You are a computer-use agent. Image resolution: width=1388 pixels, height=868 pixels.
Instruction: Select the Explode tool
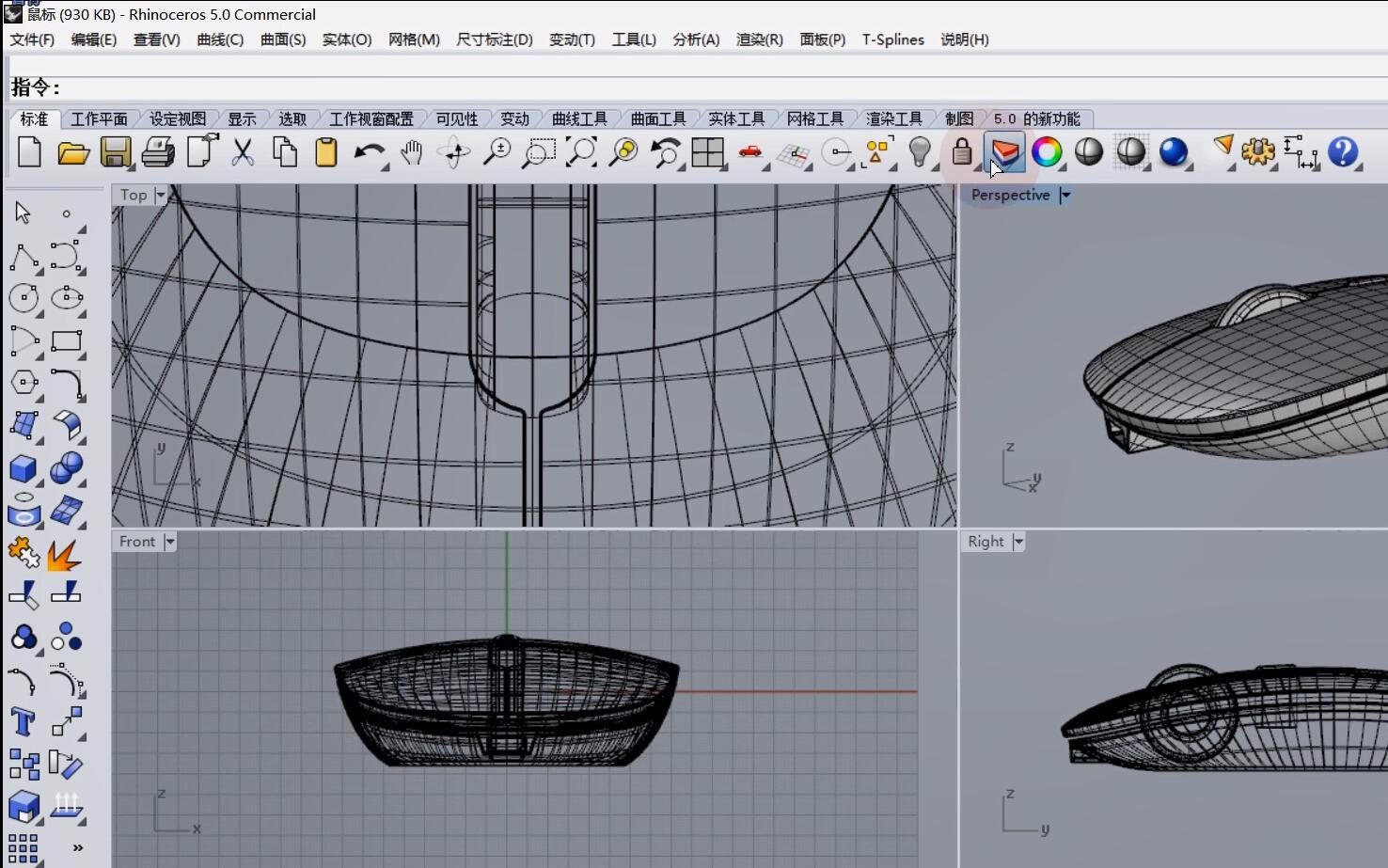click(x=65, y=555)
